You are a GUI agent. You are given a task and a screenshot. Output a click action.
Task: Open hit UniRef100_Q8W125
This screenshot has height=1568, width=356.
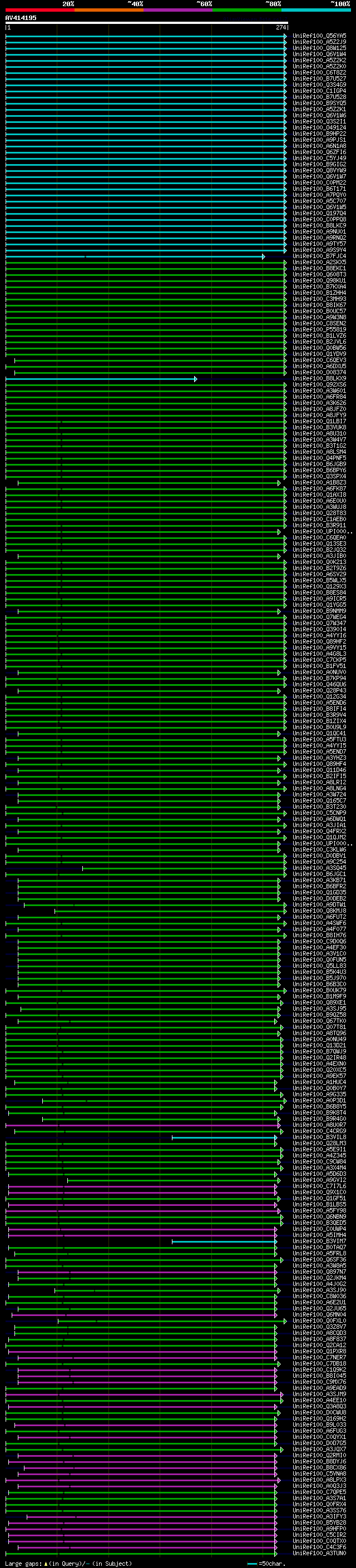click(x=319, y=48)
